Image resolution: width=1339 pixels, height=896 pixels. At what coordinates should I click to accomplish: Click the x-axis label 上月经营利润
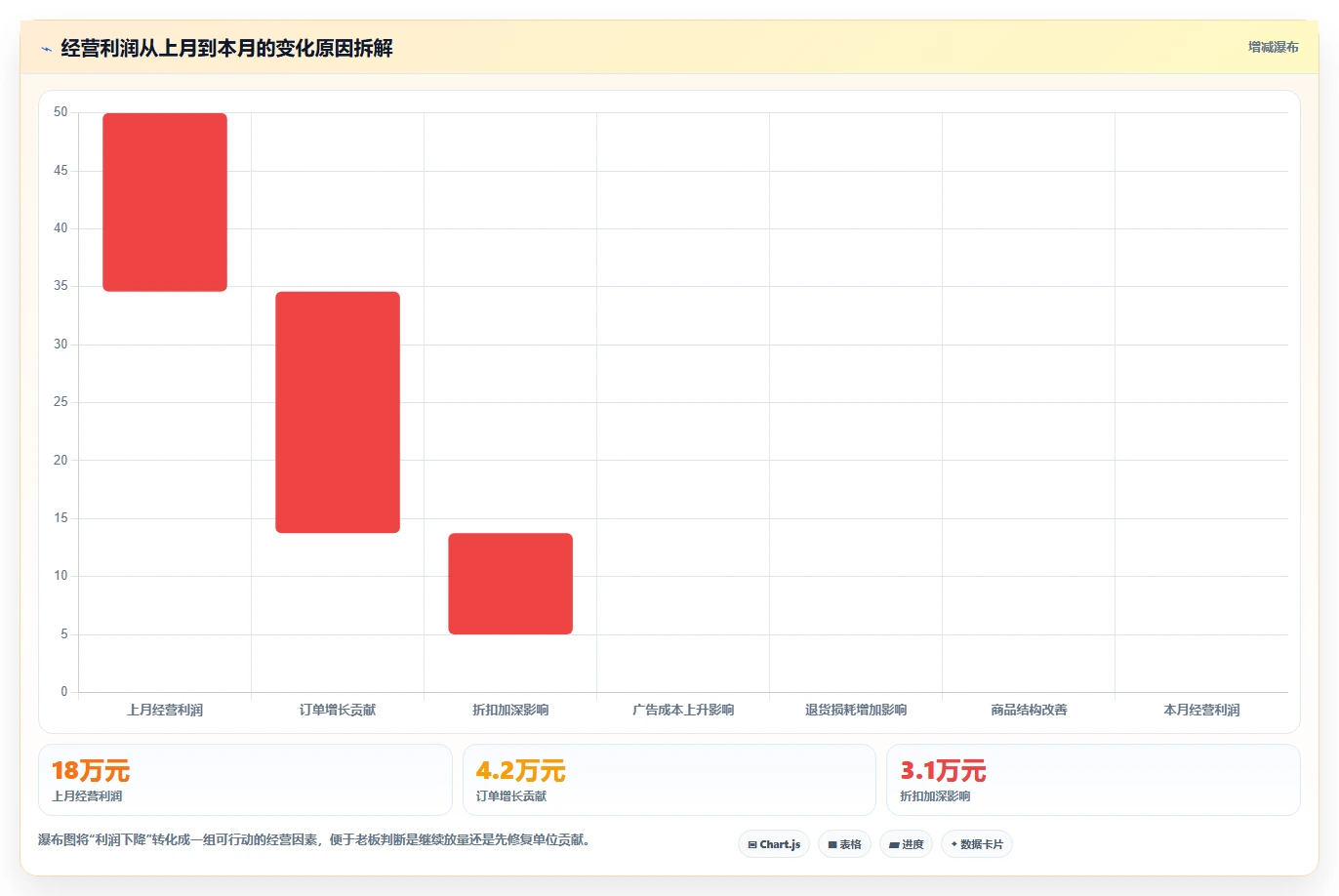(x=165, y=710)
